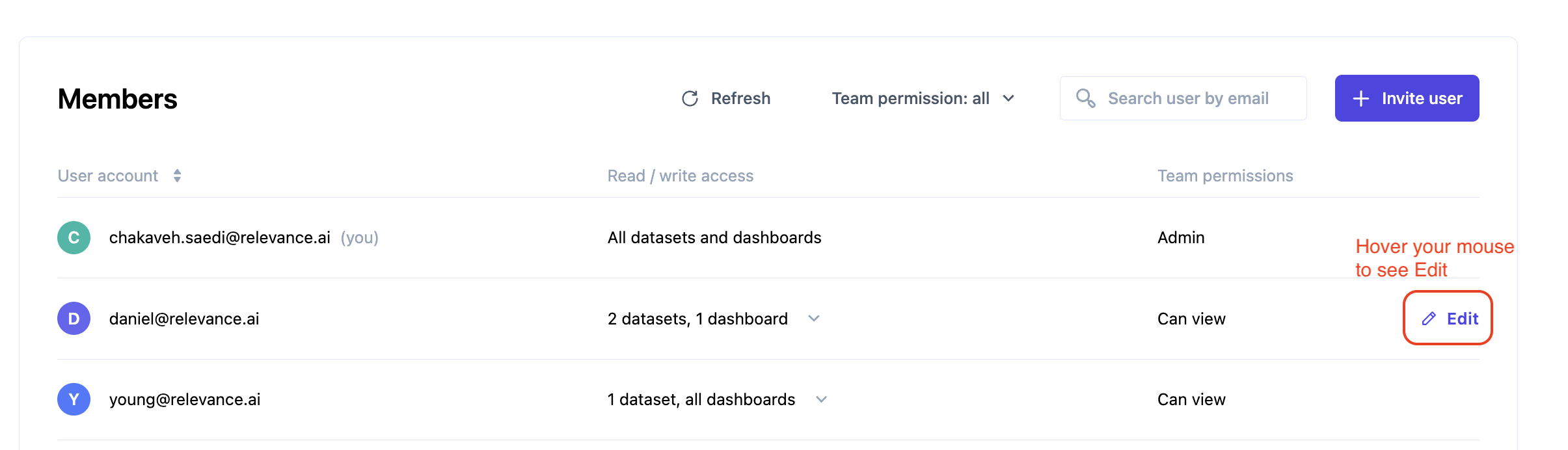The image size is (1568, 450).
Task: Click chakaveh's green C avatar
Action: click(74, 238)
